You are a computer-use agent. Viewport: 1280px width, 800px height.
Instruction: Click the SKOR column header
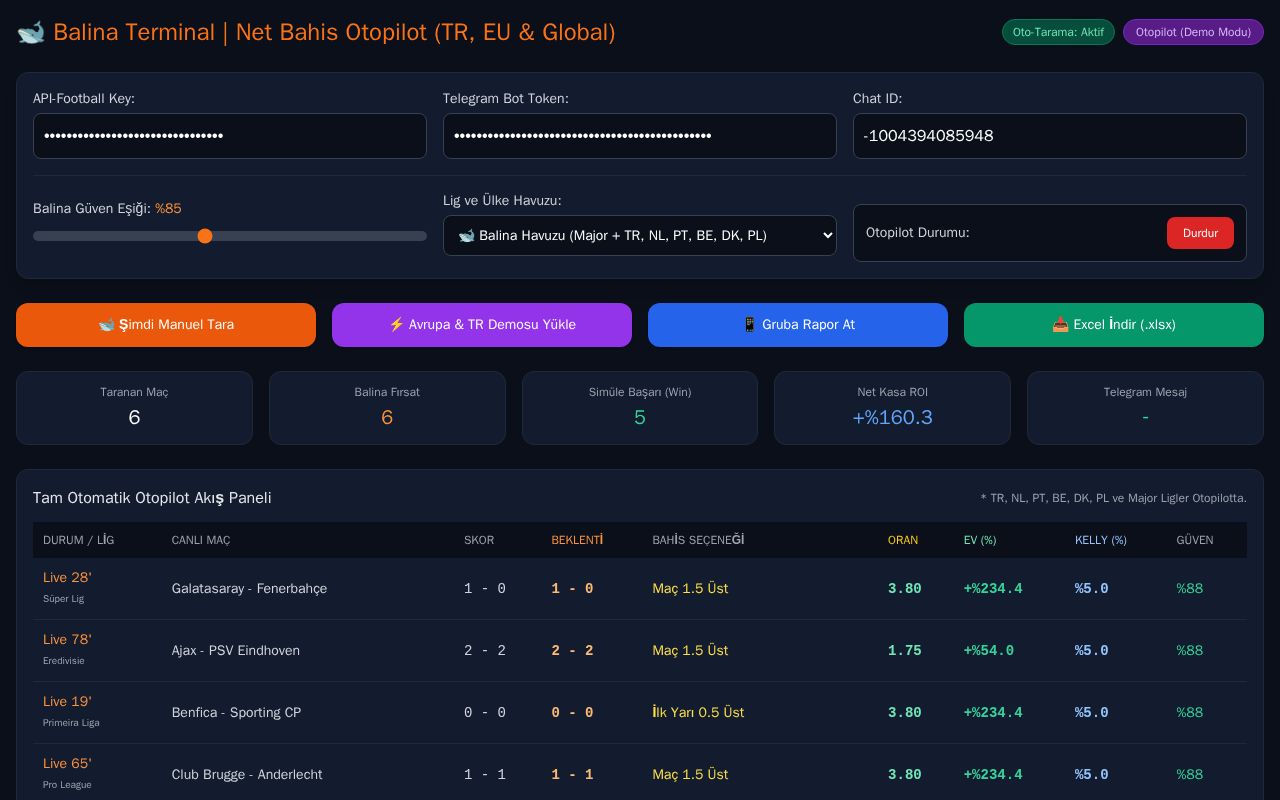point(479,540)
